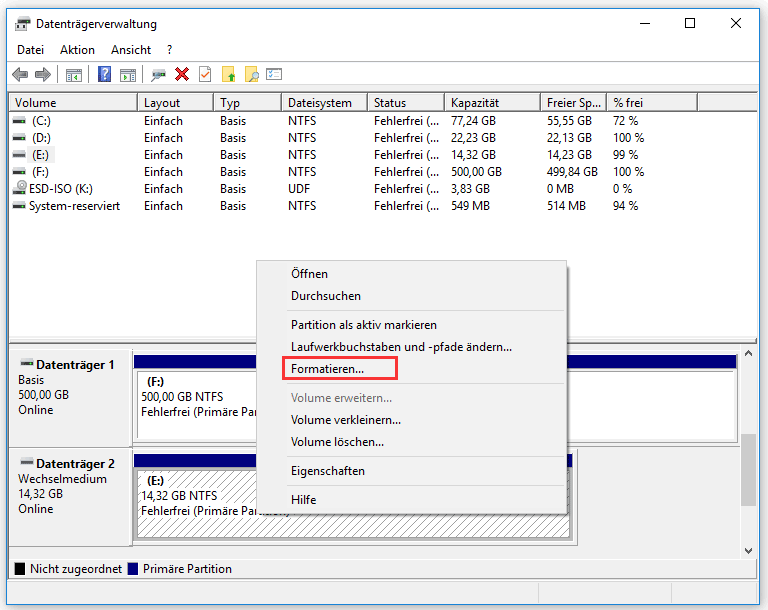Sort by the Volume column header
This screenshot has height=610, width=768.
click(73, 103)
